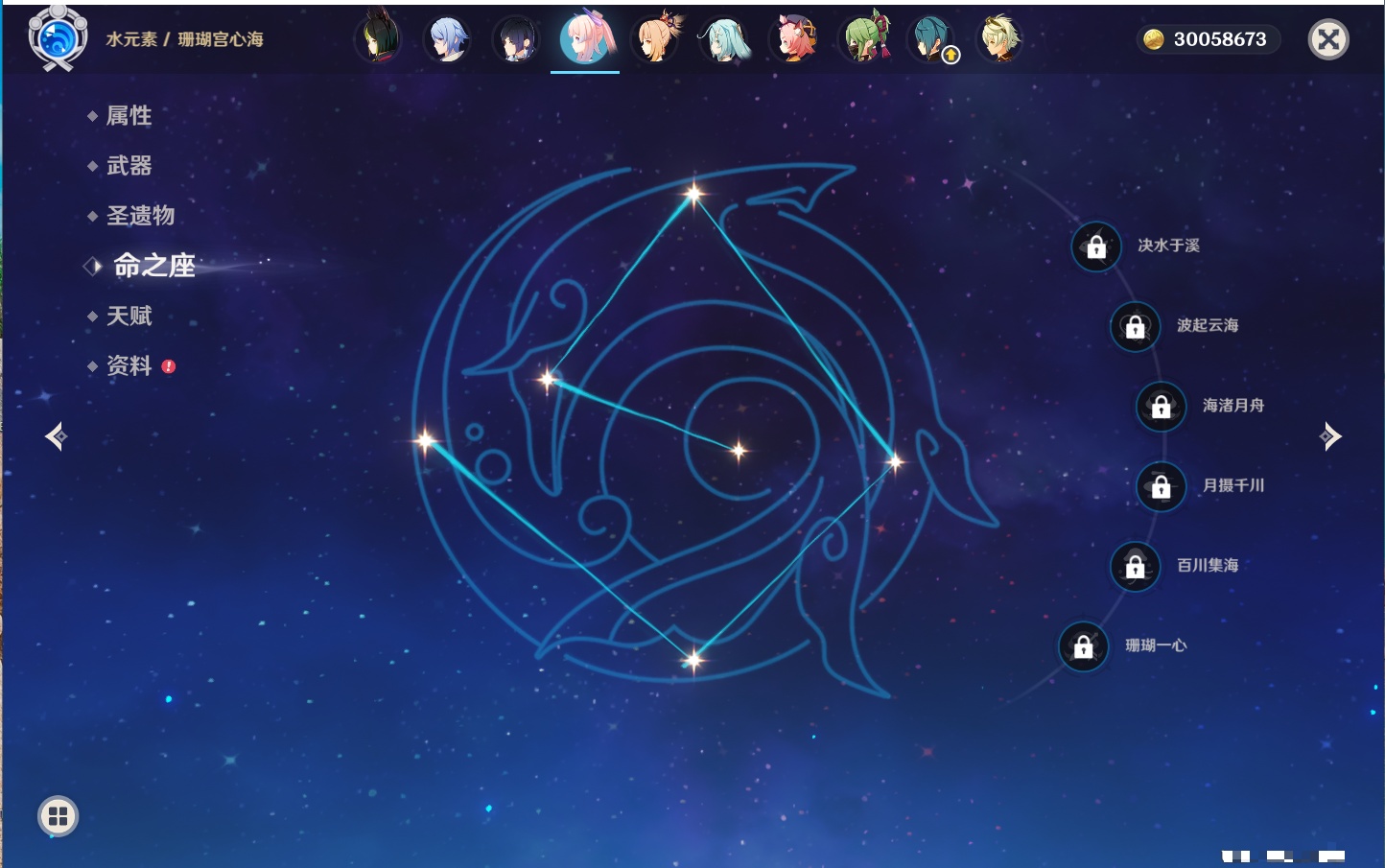
Task: Click the 水元素 / 珊瑚宫心海 title
Action: 184,39
